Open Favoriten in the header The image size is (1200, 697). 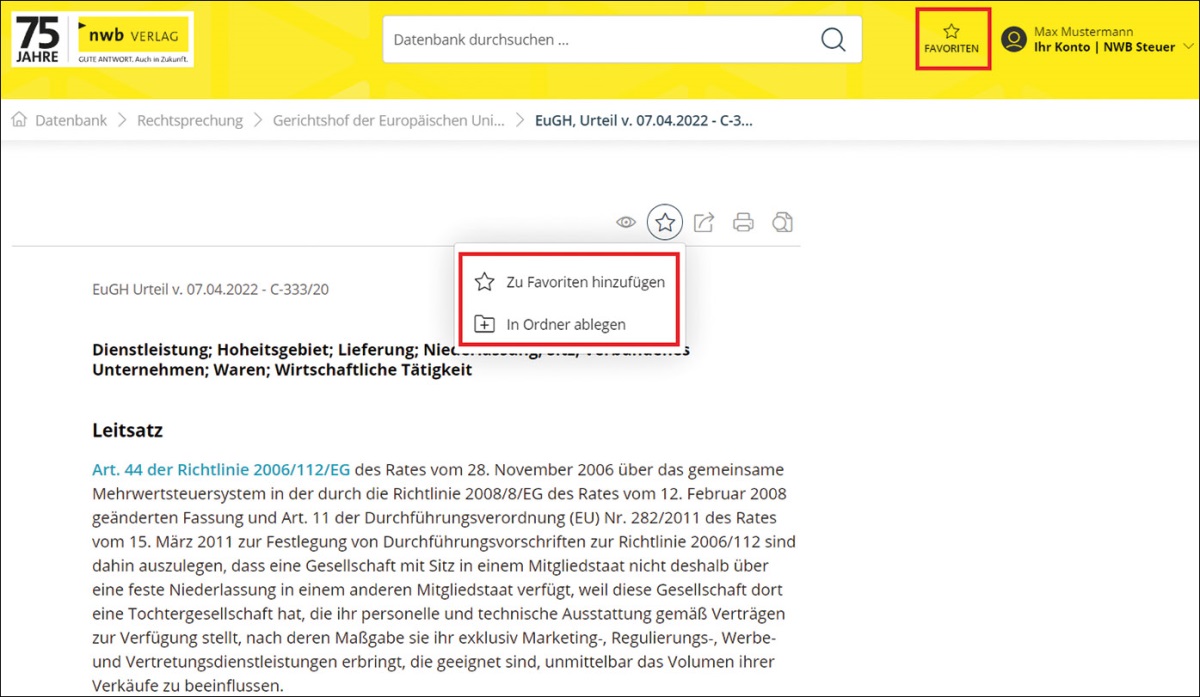[x=952, y=39]
